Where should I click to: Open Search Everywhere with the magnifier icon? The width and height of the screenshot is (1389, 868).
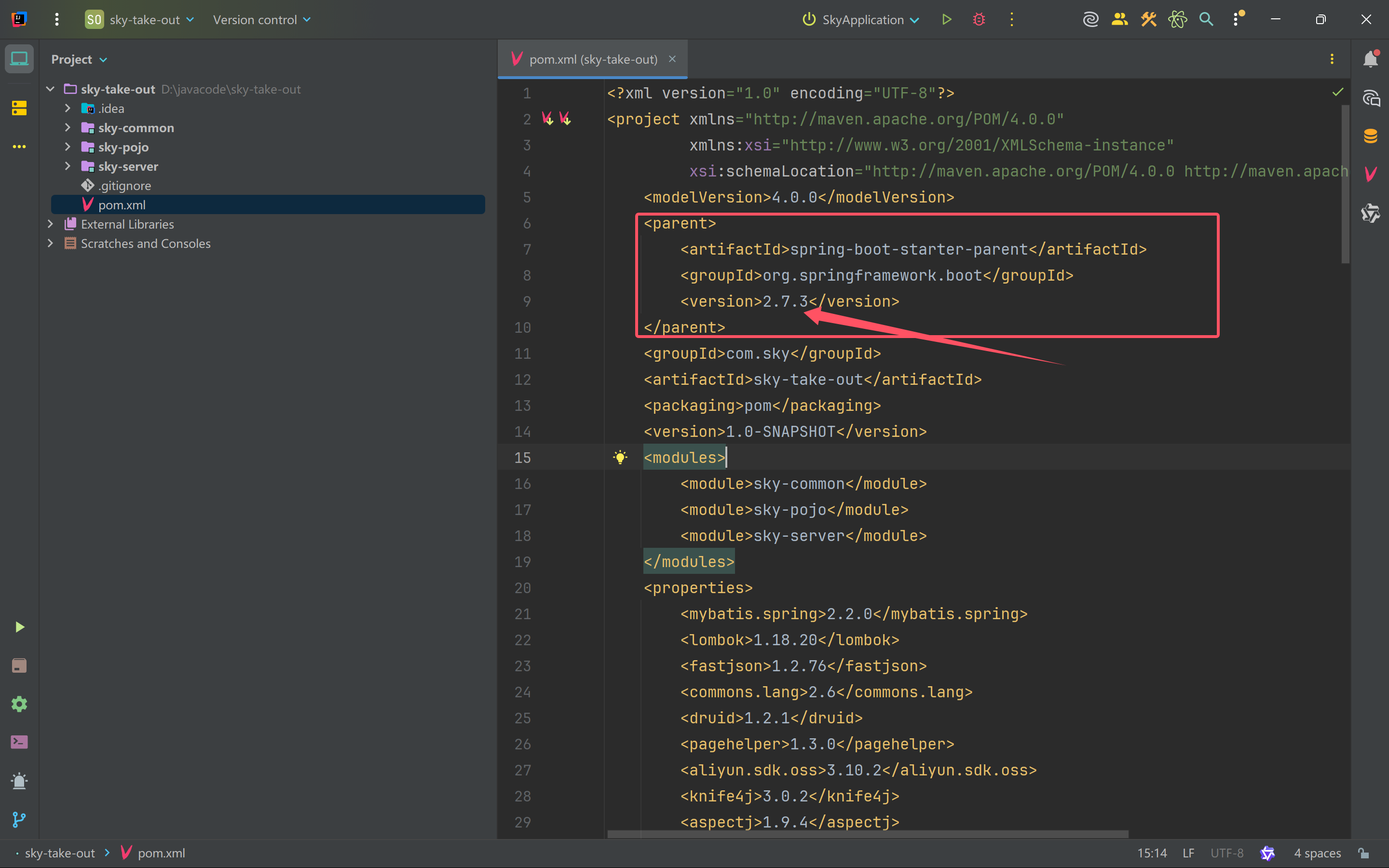coord(1206,19)
